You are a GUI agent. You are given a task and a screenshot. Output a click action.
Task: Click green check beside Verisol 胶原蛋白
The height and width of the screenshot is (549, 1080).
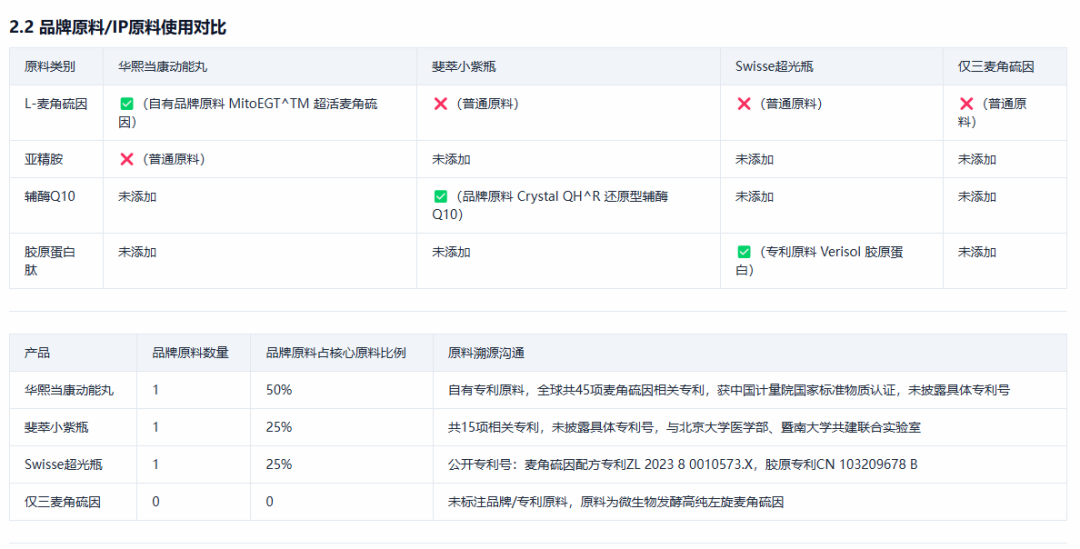(x=744, y=252)
